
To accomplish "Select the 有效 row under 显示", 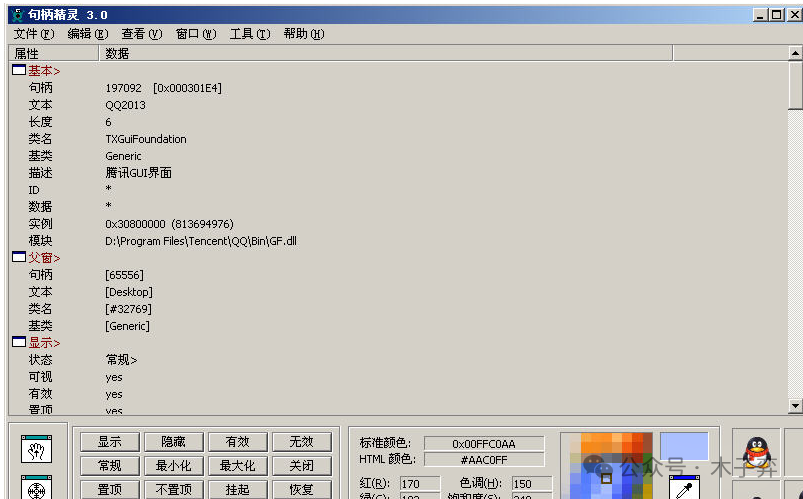I will pyautogui.click(x=399, y=393).
